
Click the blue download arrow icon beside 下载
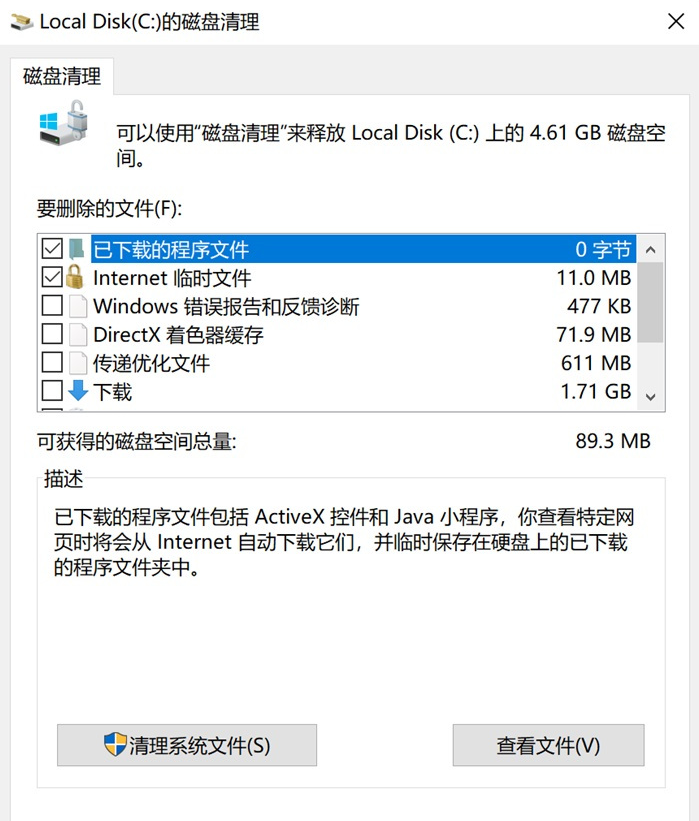tap(77, 392)
